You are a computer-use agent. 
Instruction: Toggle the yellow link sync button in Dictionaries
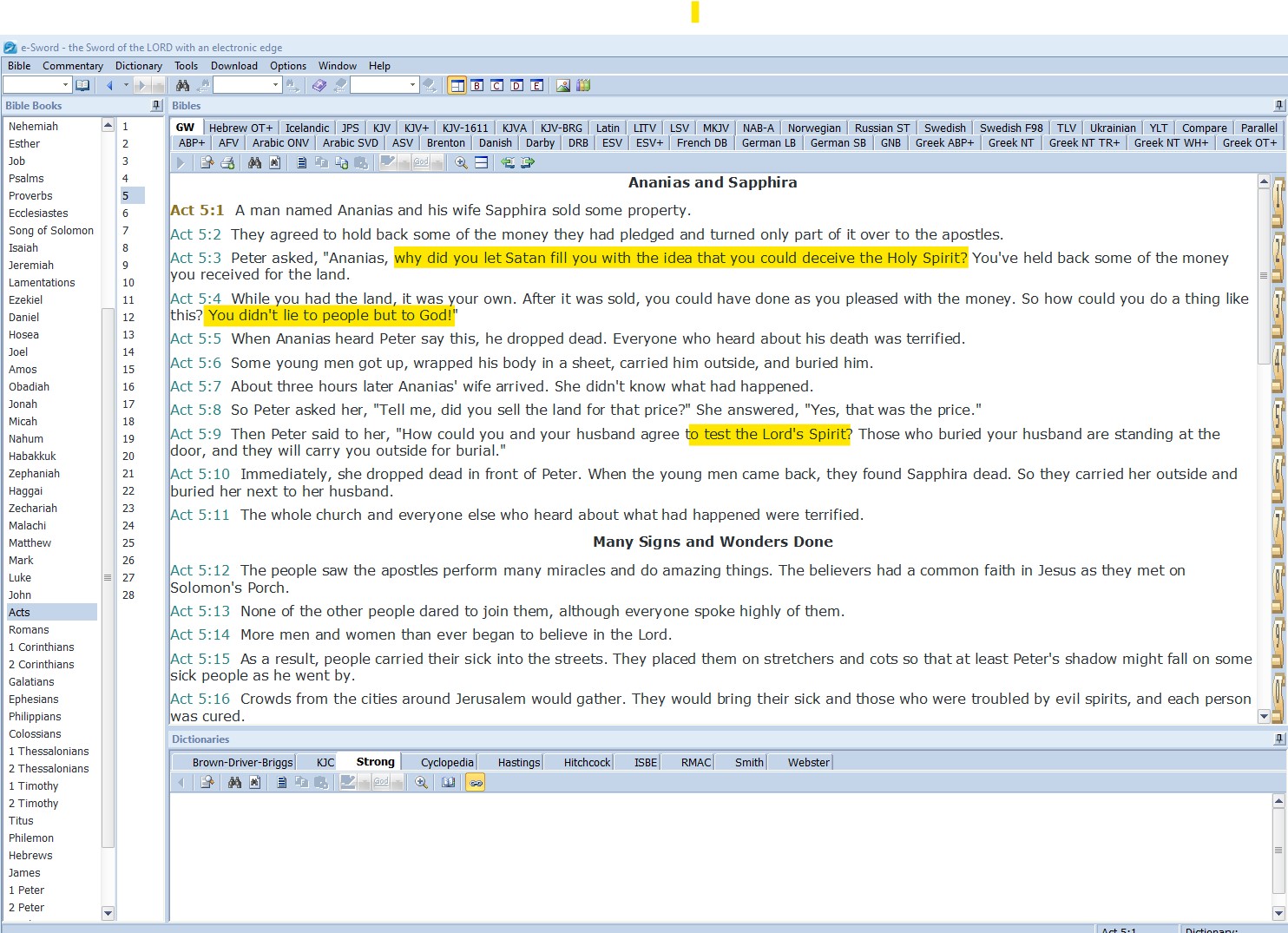475,782
